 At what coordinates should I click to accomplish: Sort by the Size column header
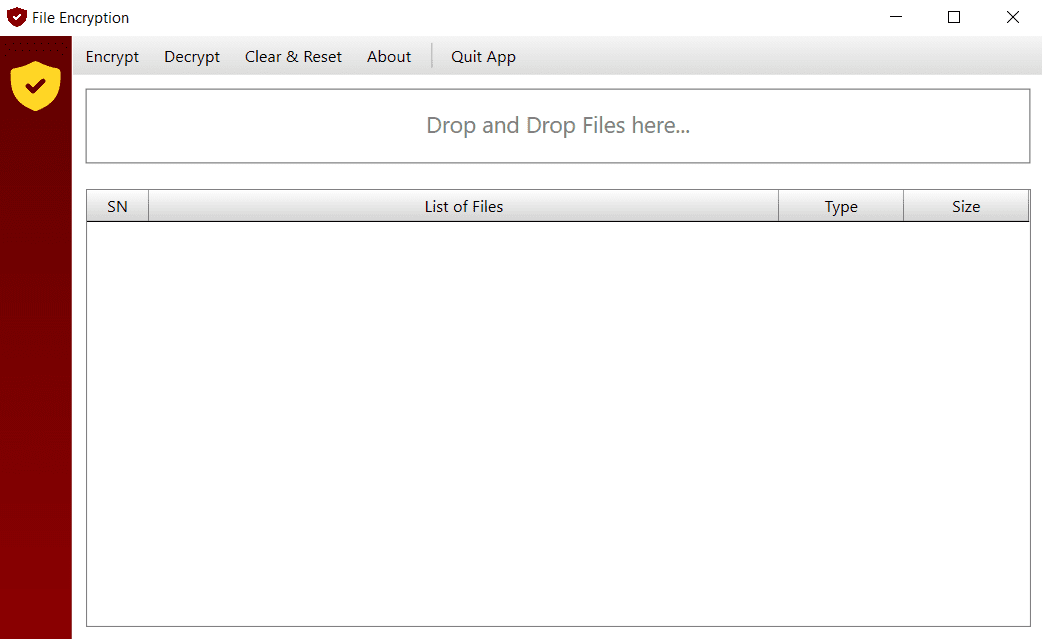point(966,207)
